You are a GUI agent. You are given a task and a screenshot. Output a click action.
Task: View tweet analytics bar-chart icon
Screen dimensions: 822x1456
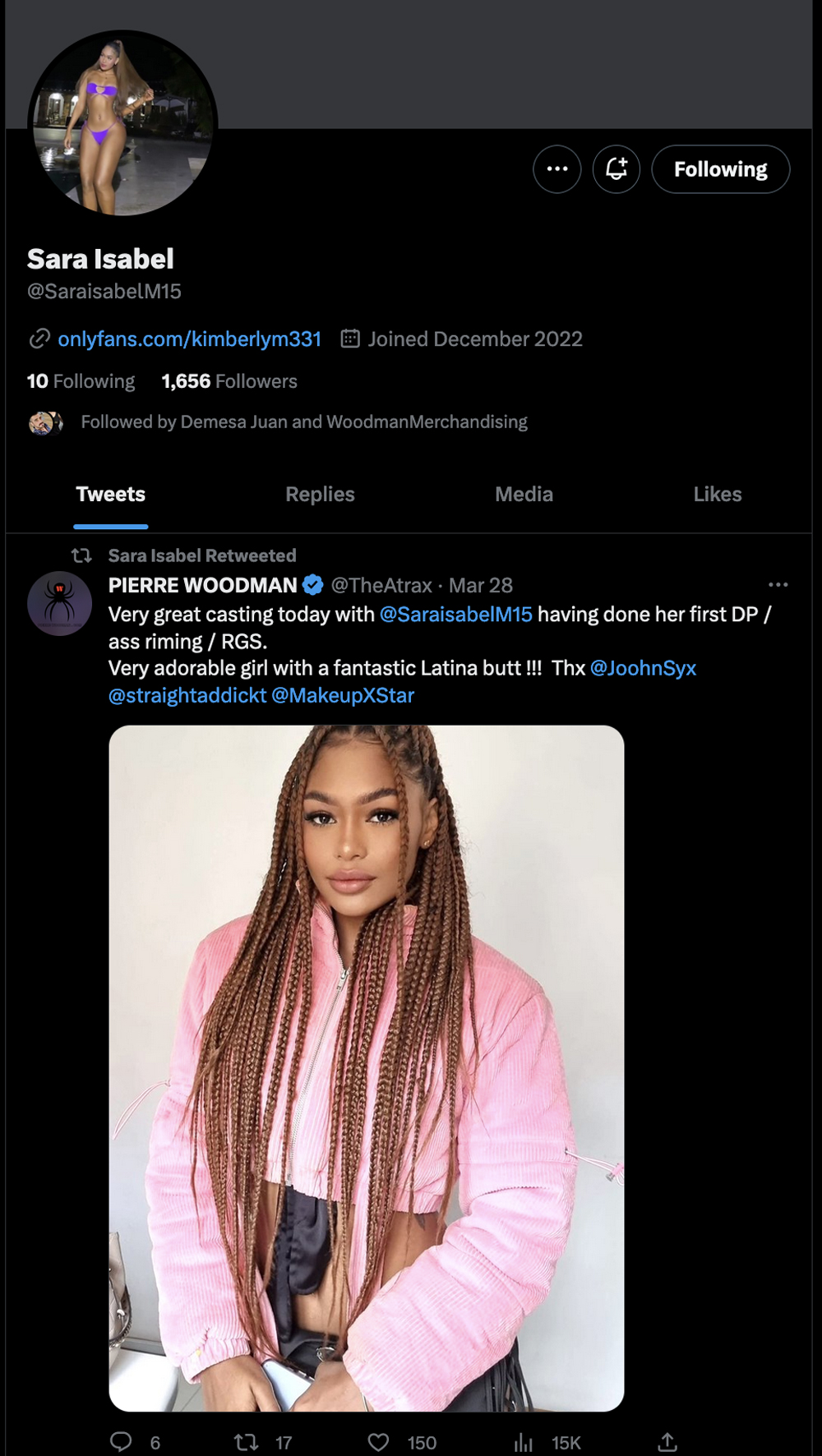point(524,1442)
